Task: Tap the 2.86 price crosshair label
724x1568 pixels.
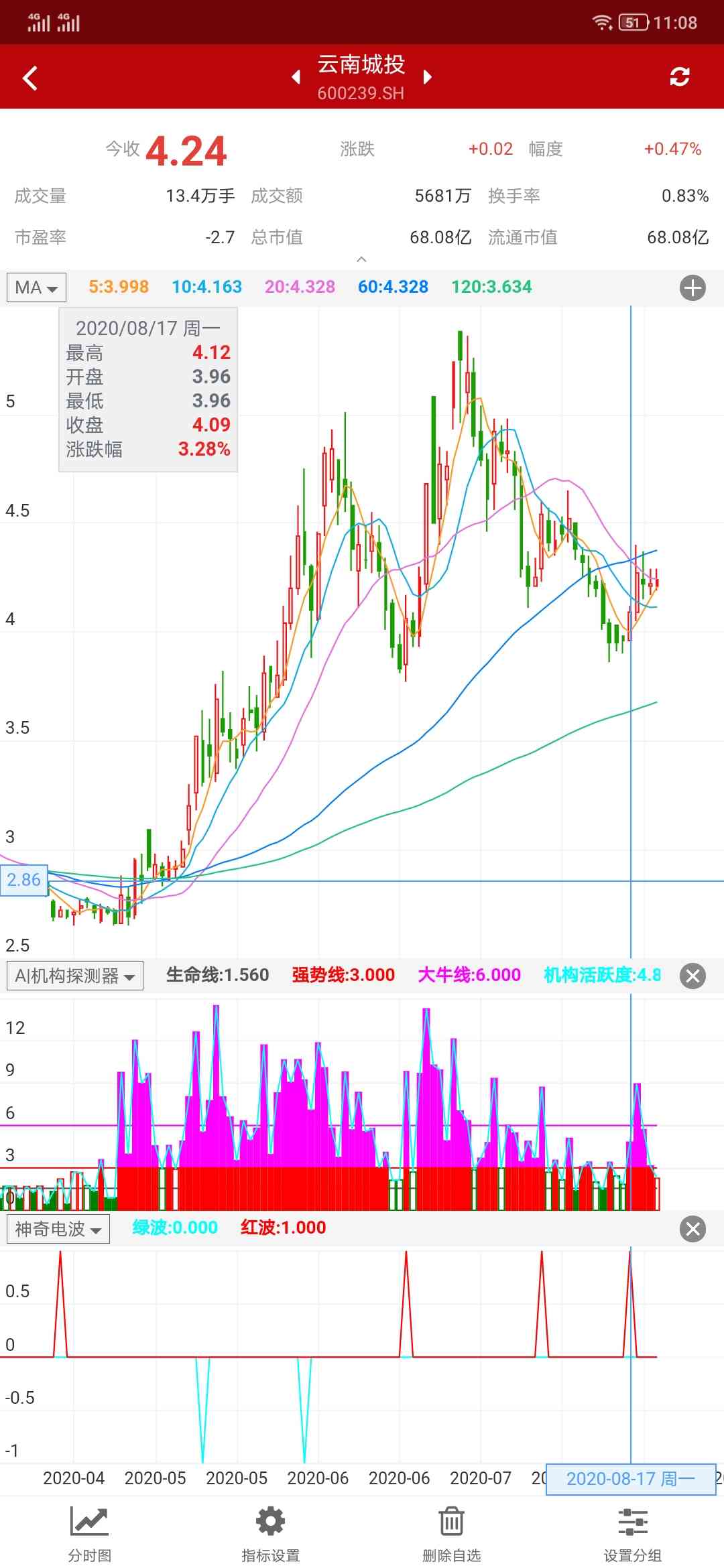Action: coord(24,880)
